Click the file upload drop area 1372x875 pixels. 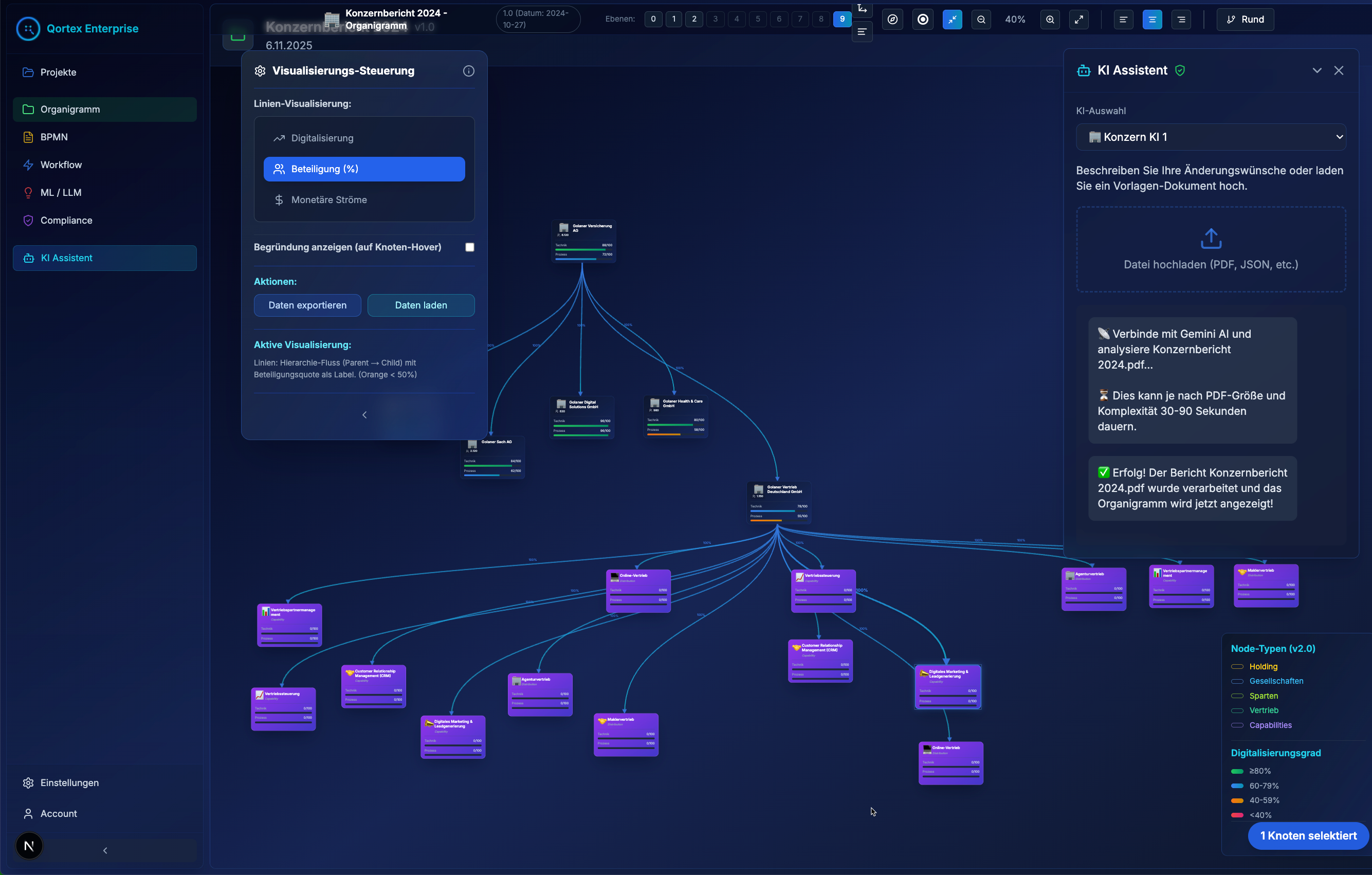point(1211,249)
